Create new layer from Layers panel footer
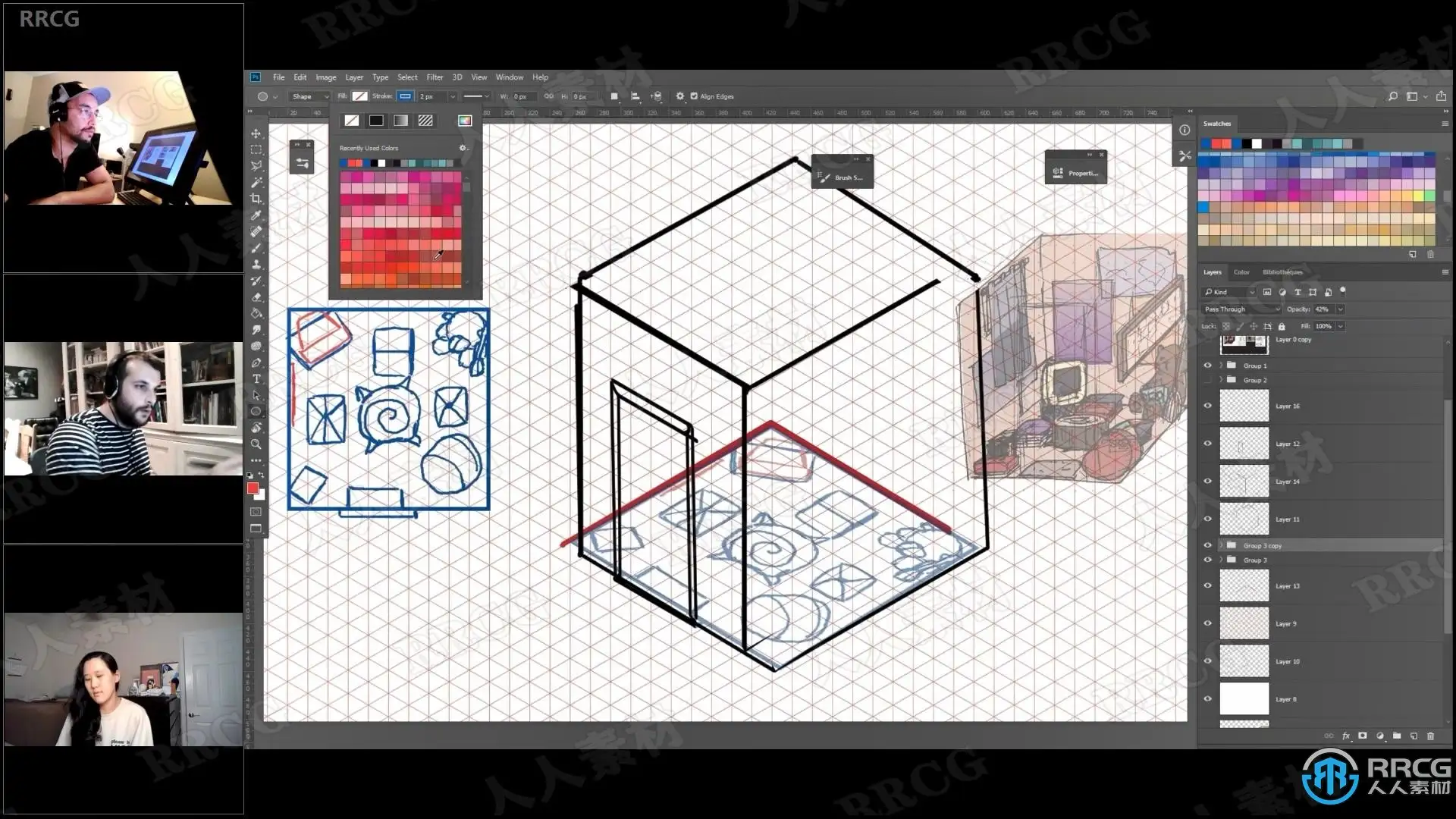 (1414, 736)
